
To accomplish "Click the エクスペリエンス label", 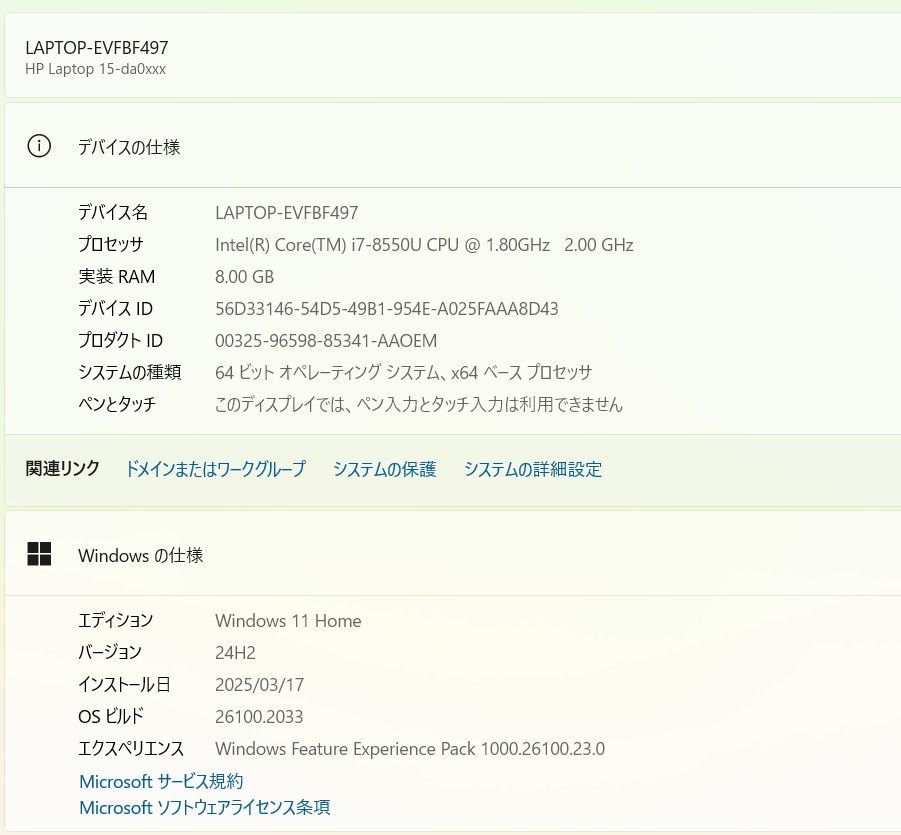I will point(130,748).
